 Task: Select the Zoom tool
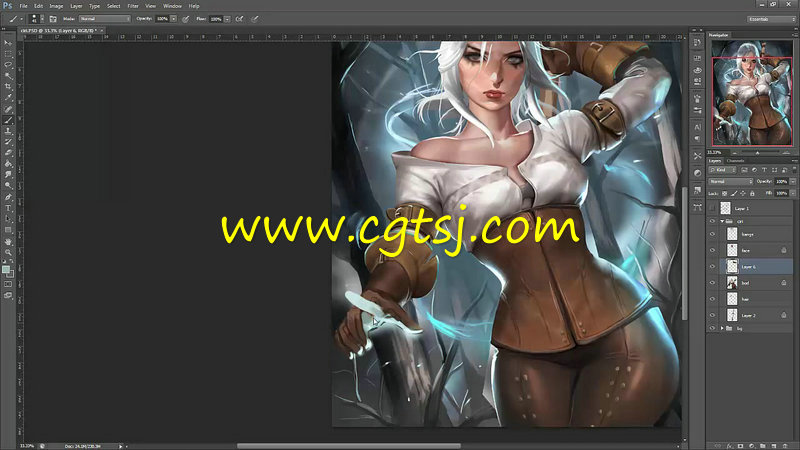(x=8, y=252)
